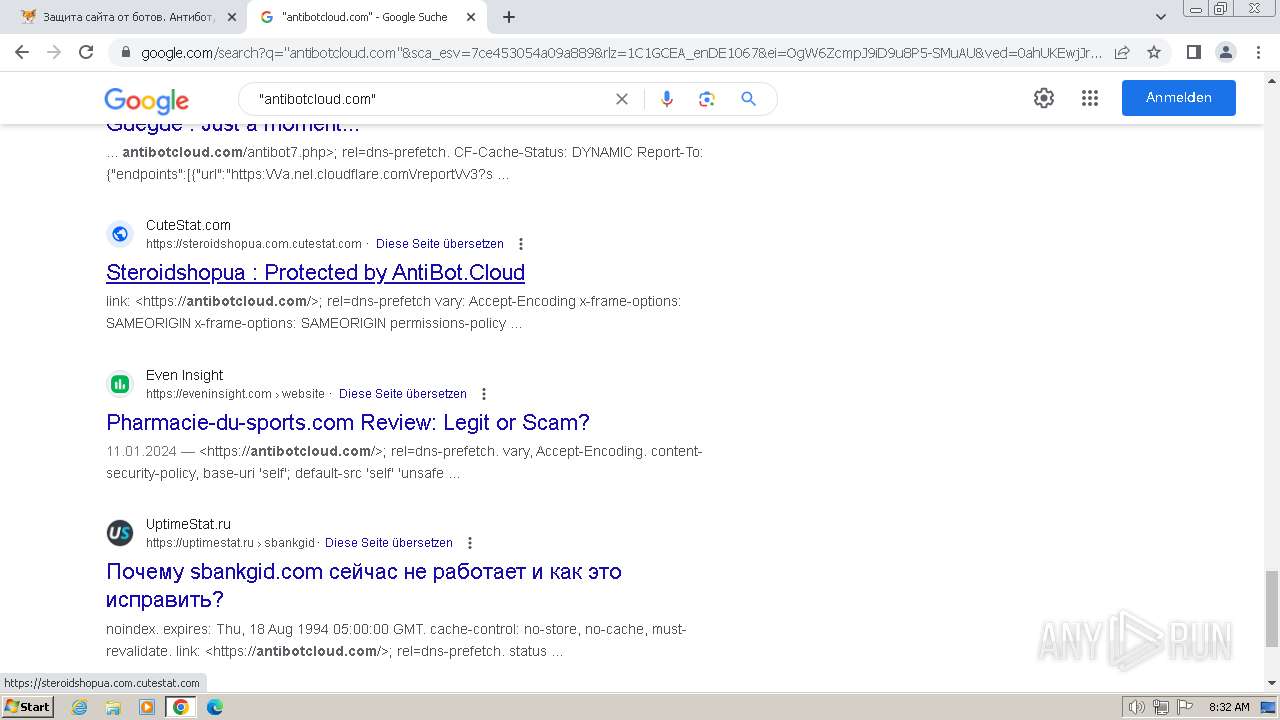Image resolution: width=1280 pixels, height=720 pixels.
Task: Submit search with magnifier icon
Action: click(748, 99)
